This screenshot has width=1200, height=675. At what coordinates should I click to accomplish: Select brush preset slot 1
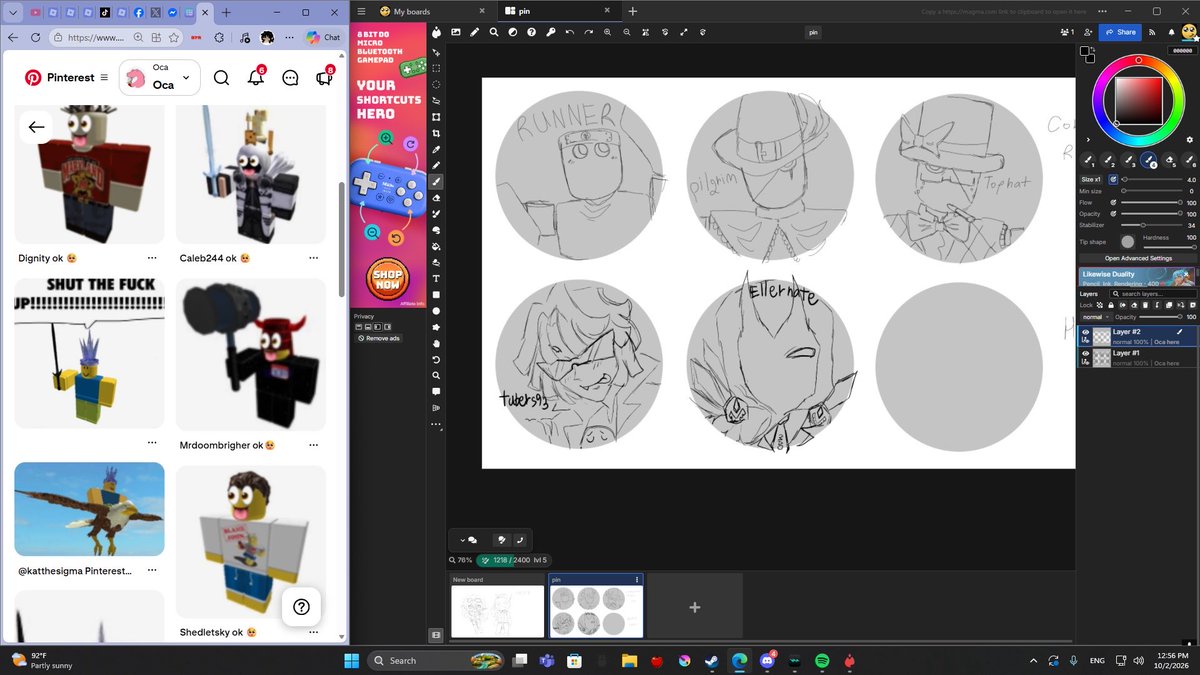tap(1087, 160)
